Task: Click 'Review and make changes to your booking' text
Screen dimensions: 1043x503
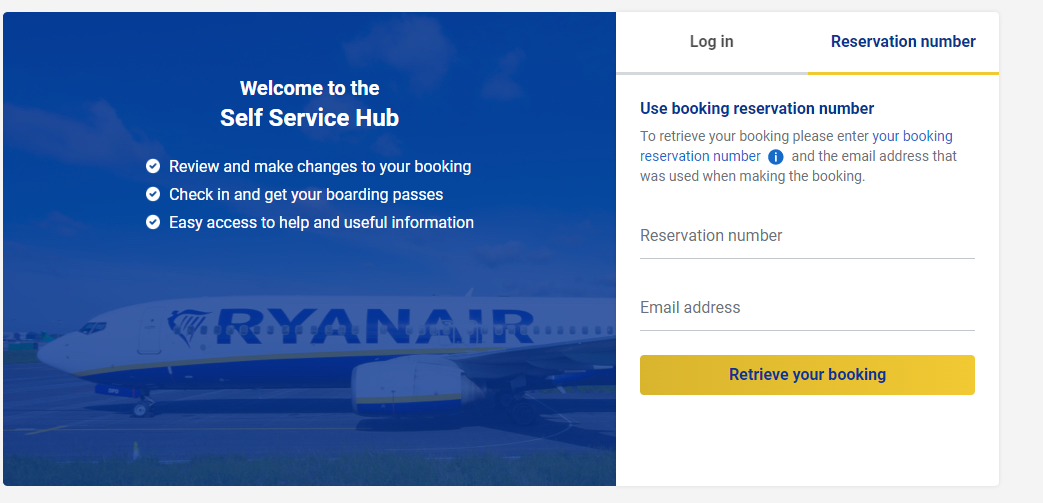Action: (x=320, y=166)
